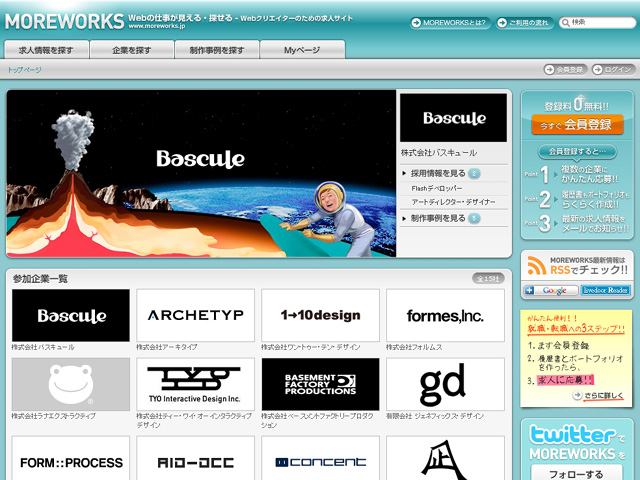Open the 株式会社バスキュール company name link

pyautogui.click(x=439, y=153)
